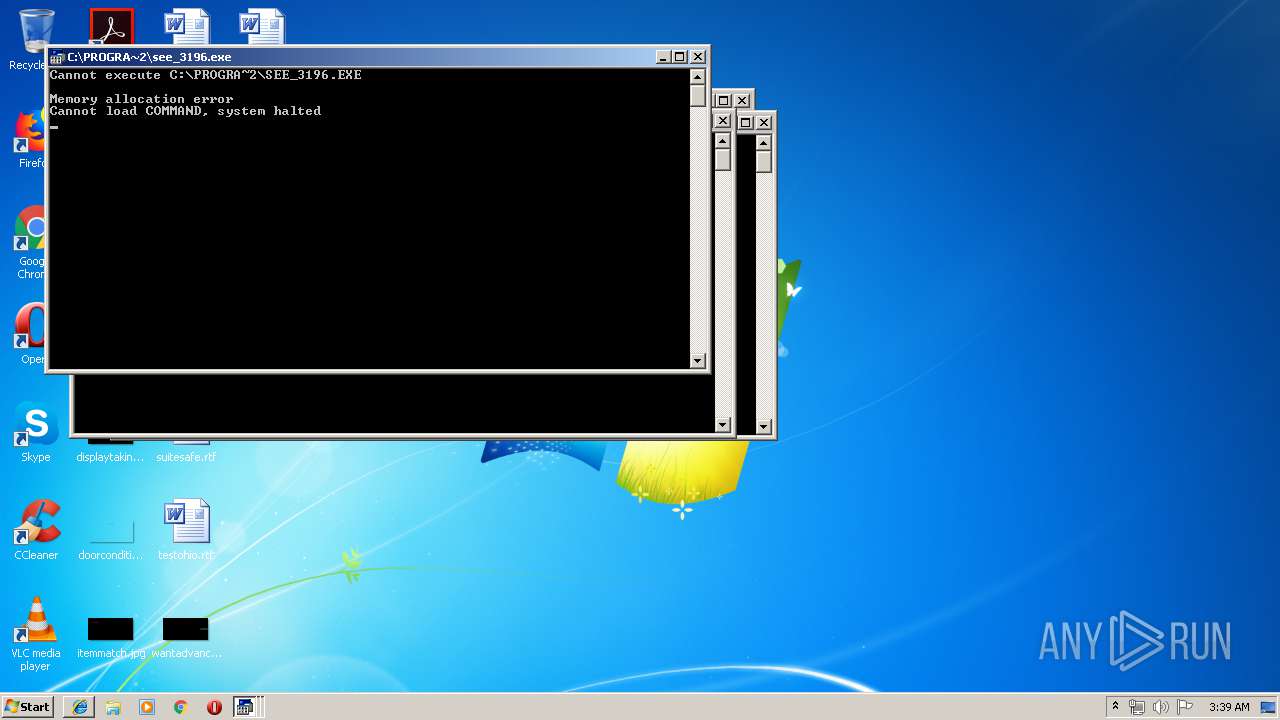Launch Internet Explorer from the taskbar
The image size is (1280, 720).
[80, 707]
